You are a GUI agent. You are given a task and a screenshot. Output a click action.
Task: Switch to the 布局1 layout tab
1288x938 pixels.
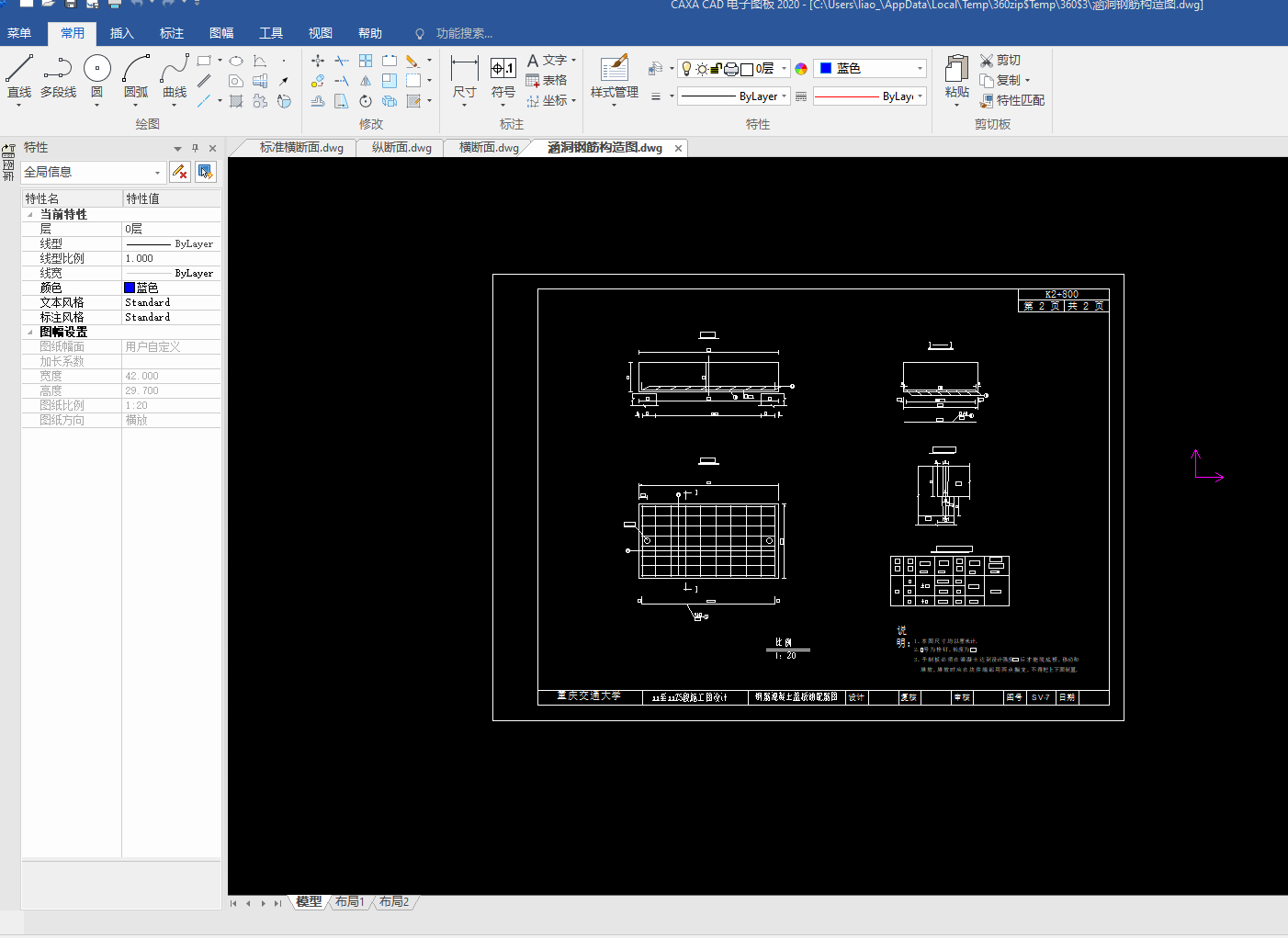350,902
